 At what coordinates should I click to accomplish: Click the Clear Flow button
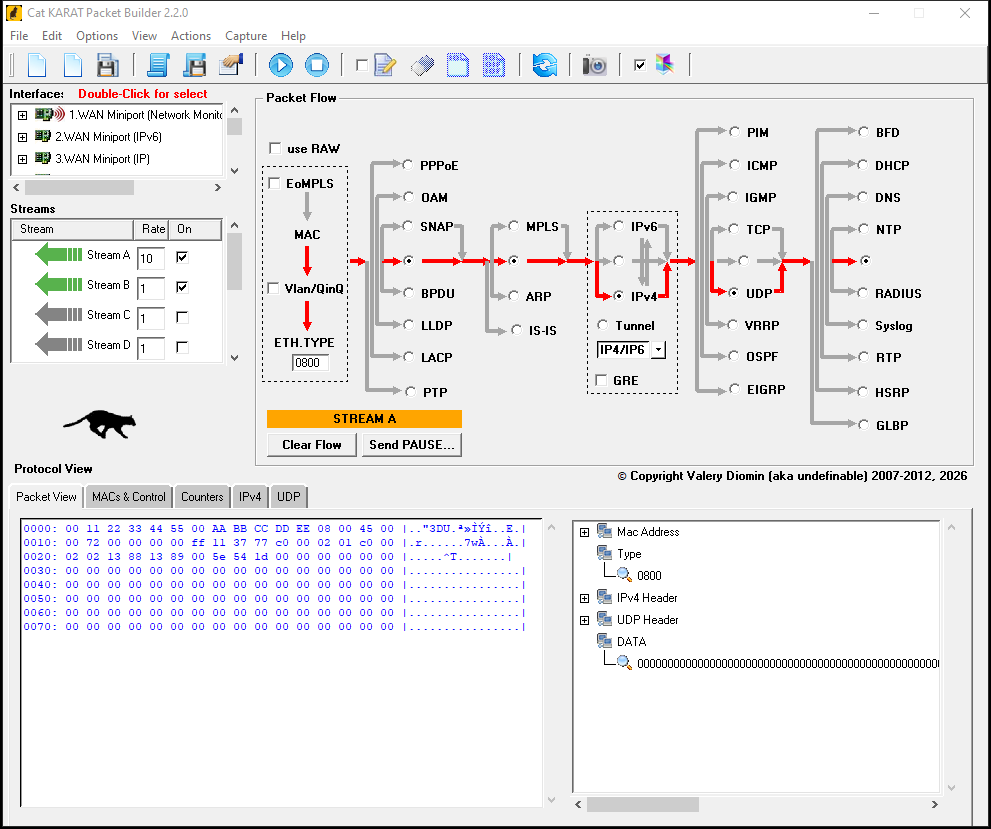pos(312,444)
